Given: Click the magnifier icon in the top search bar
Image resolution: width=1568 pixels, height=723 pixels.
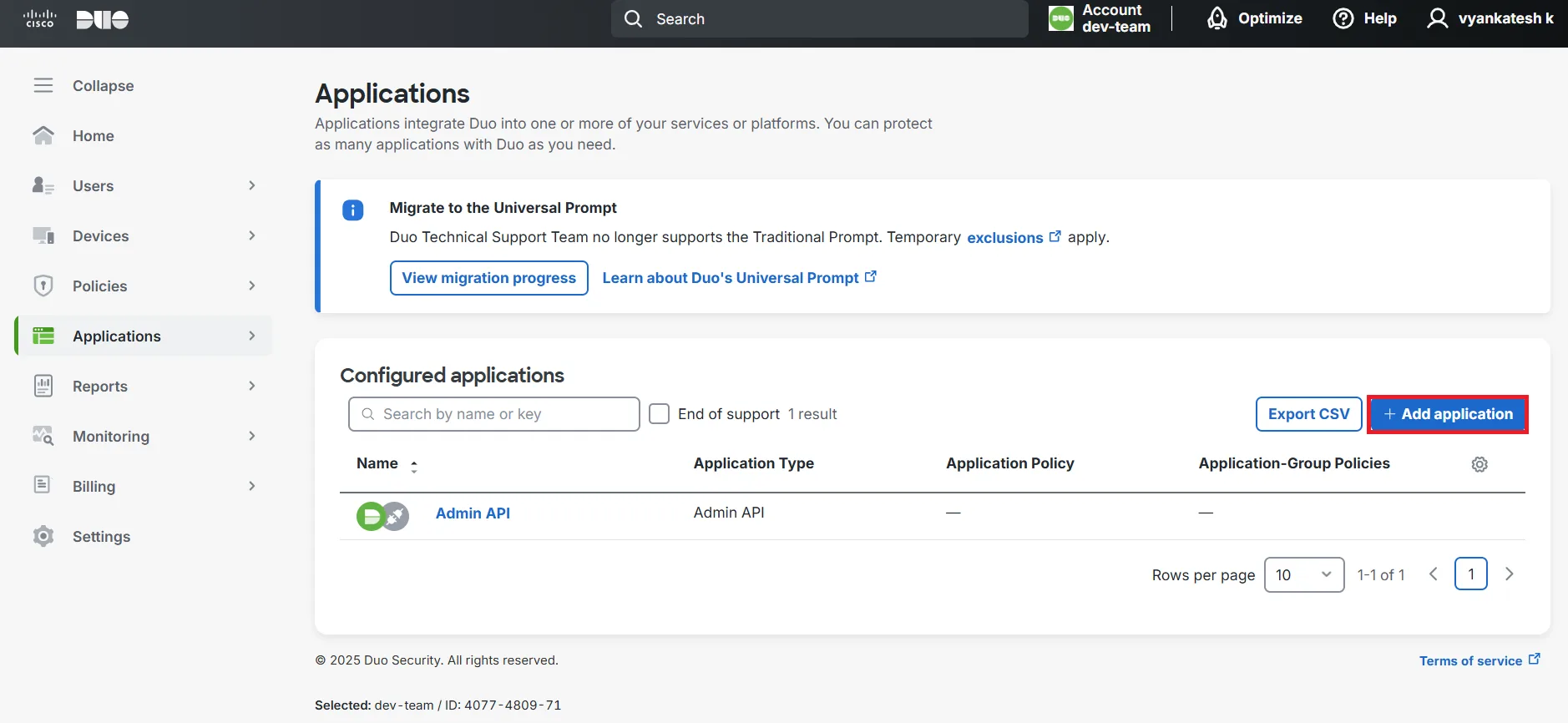Looking at the screenshot, I should pos(634,18).
